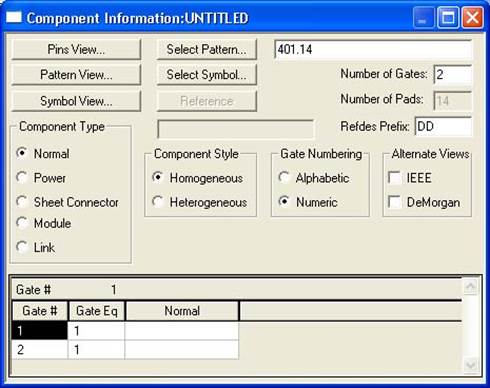Click the gate table scroll down arrow
Viewport: 490px width, 388px height.
pos(471,365)
